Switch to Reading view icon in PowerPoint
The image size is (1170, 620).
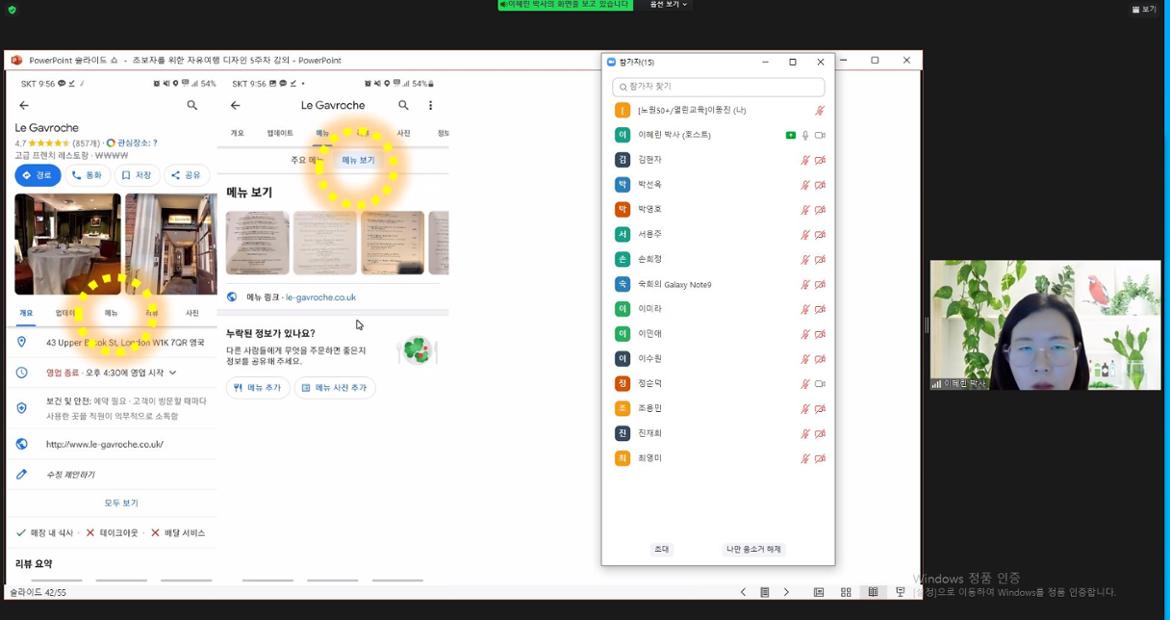coord(873,592)
